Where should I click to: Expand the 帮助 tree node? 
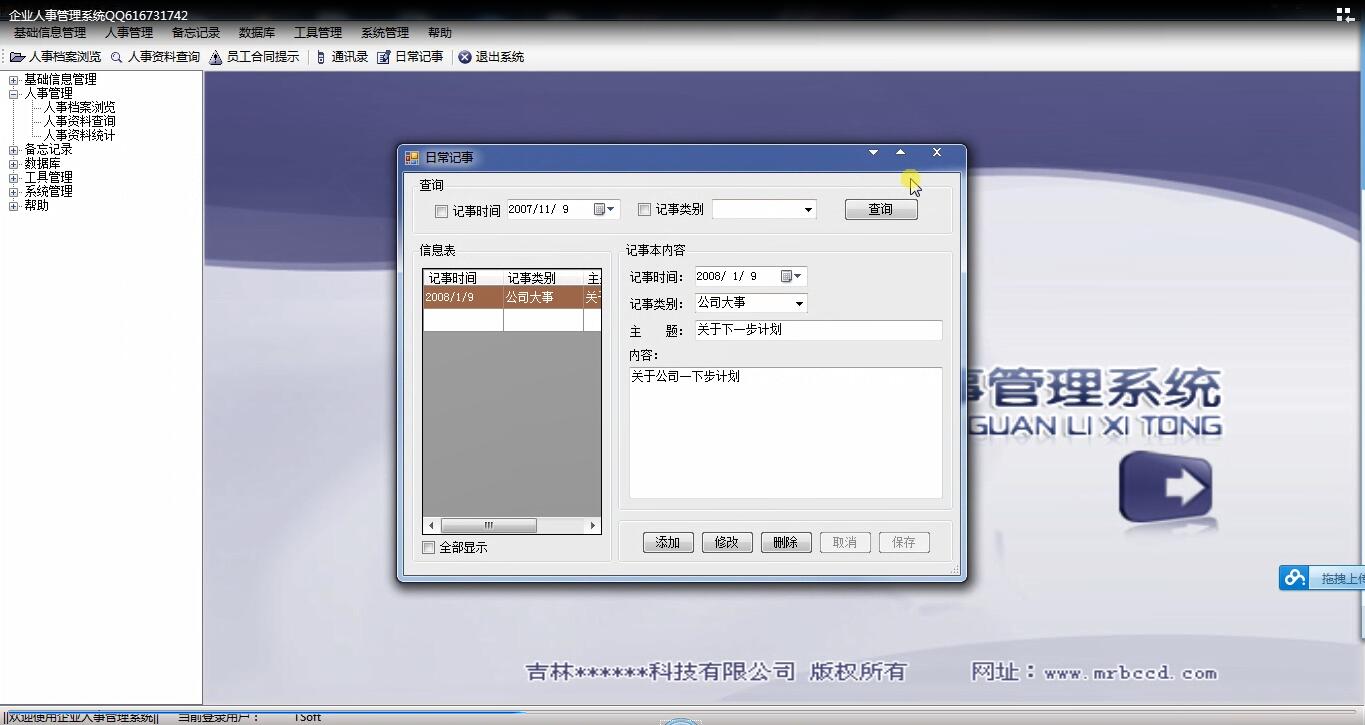pos(14,205)
